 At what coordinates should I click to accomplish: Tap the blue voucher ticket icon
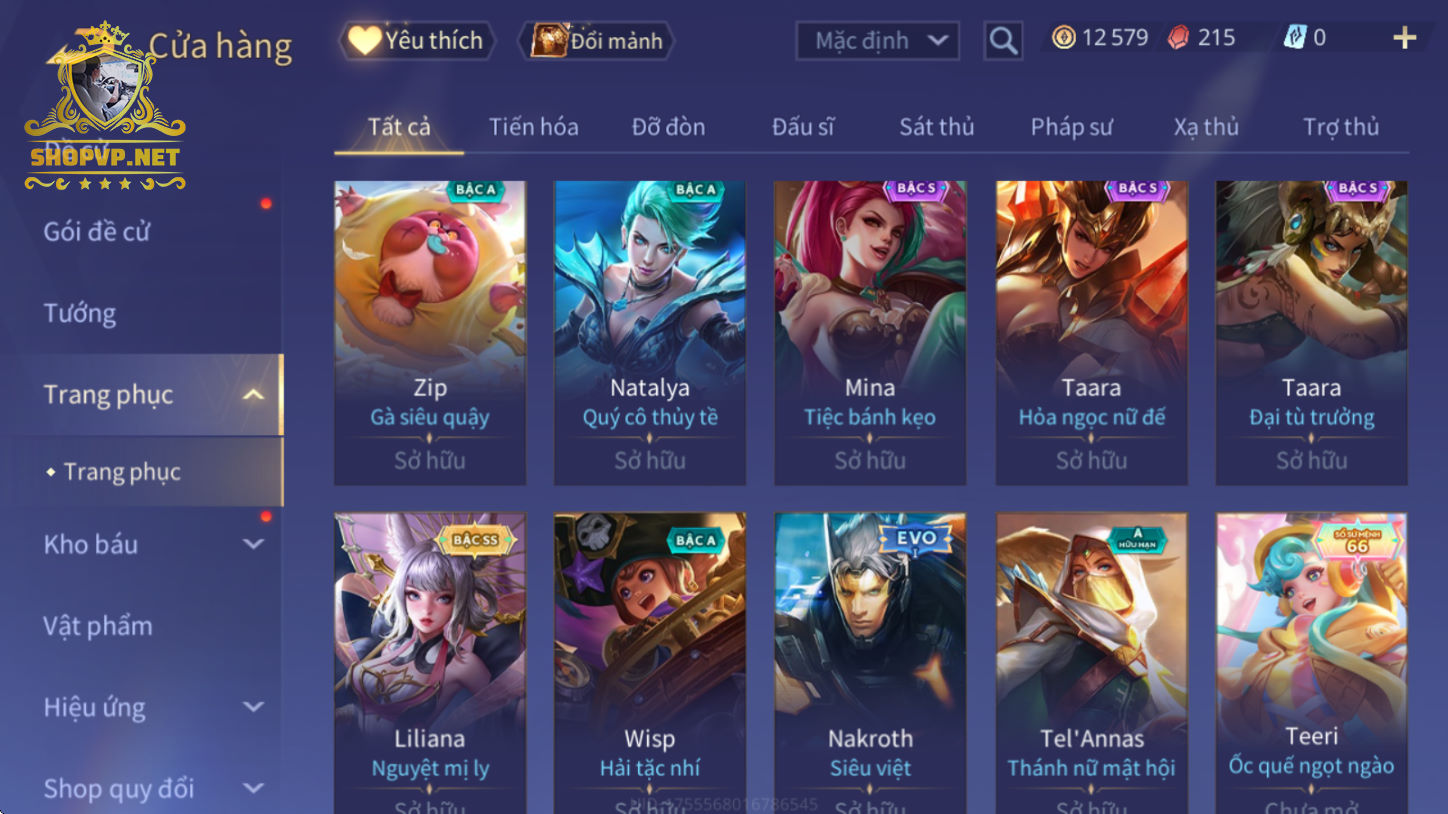tap(1295, 38)
